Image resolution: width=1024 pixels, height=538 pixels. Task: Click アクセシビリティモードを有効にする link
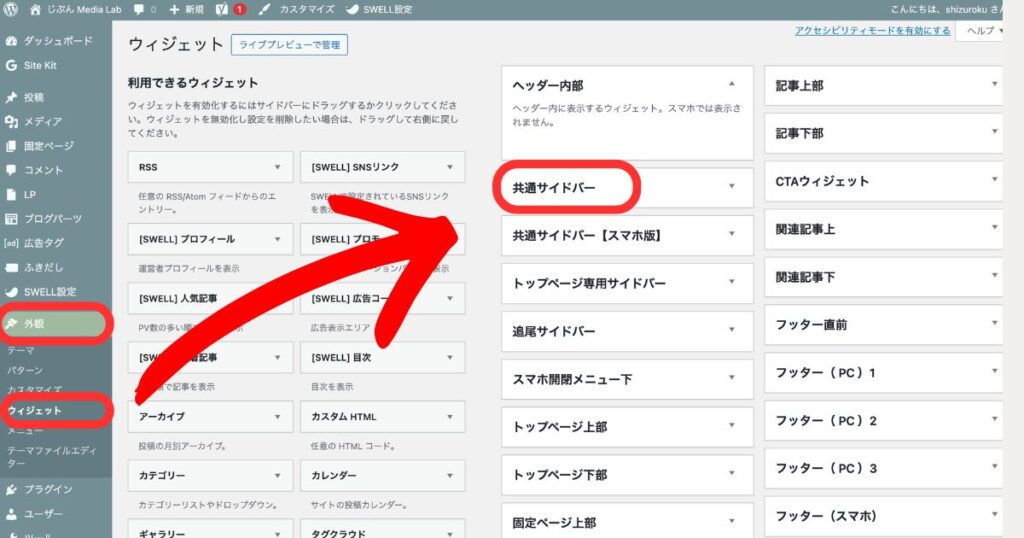tap(872, 31)
